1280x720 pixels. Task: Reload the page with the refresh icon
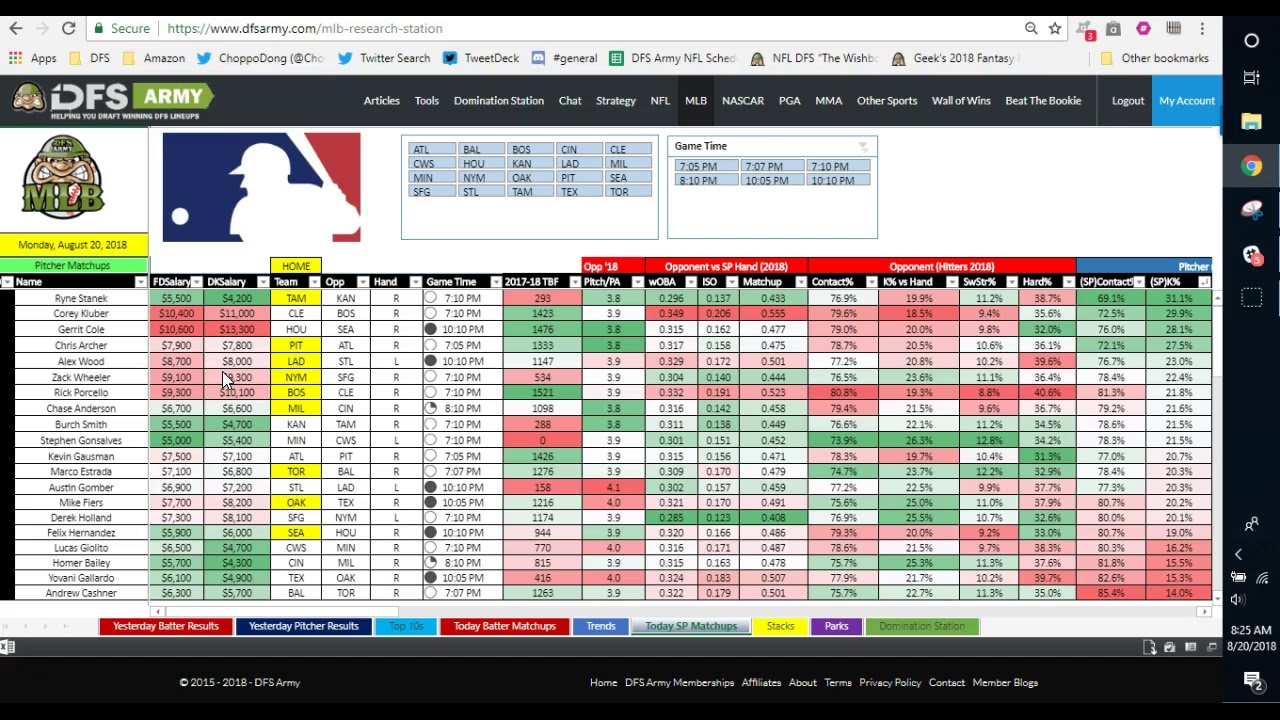68,29
